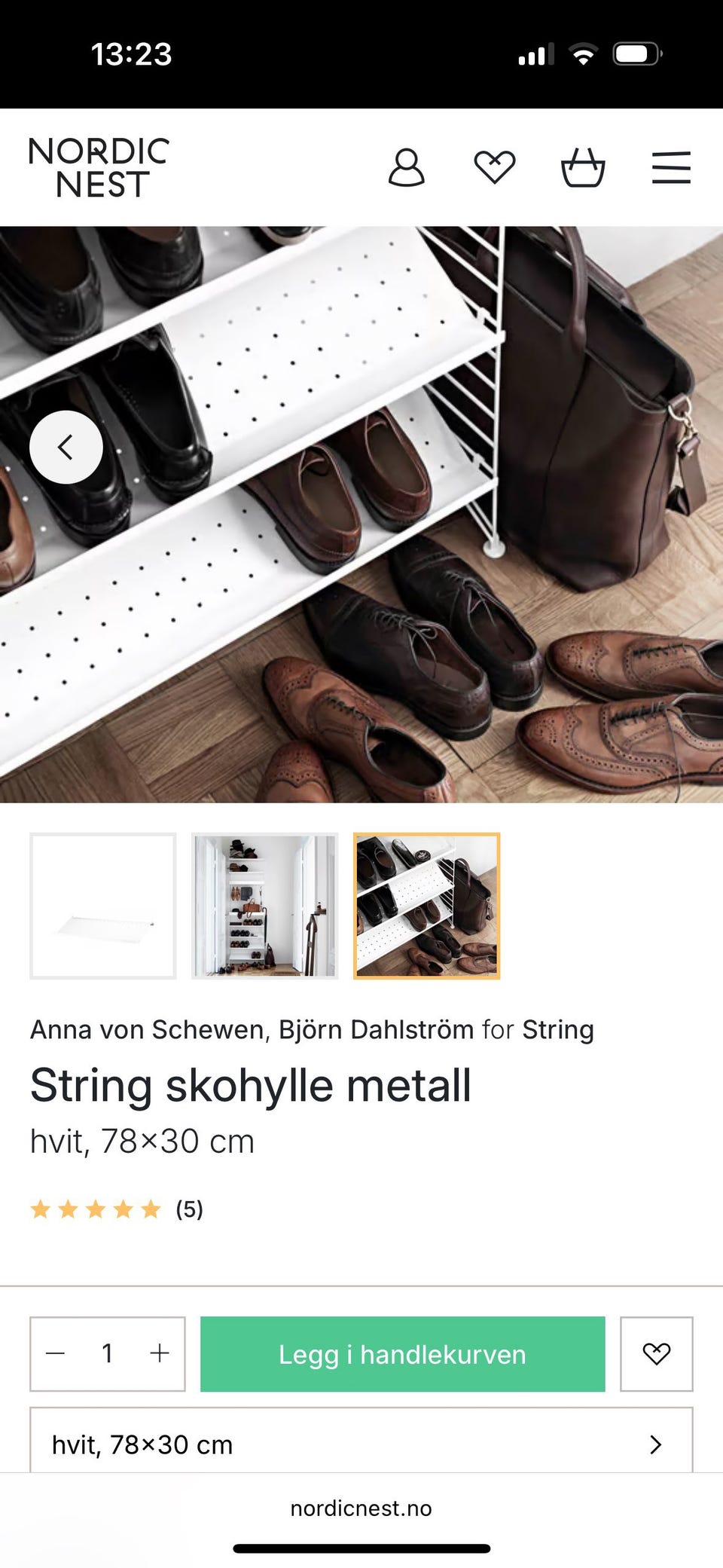Expand the hvit, 78×30 cm variant selector
Image resolution: width=723 pixels, height=1568 pixels.
point(361,1441)
